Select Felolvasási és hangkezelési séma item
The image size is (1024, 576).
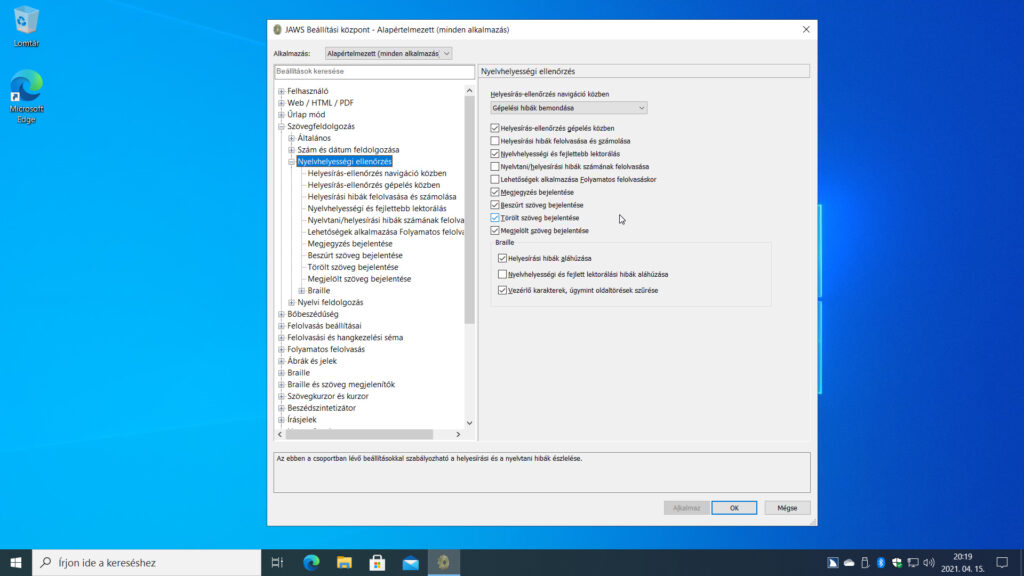[x=345, y=338]
